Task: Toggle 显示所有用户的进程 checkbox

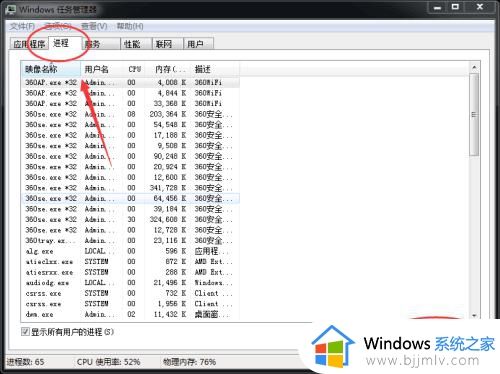Action: click(25, 332)
